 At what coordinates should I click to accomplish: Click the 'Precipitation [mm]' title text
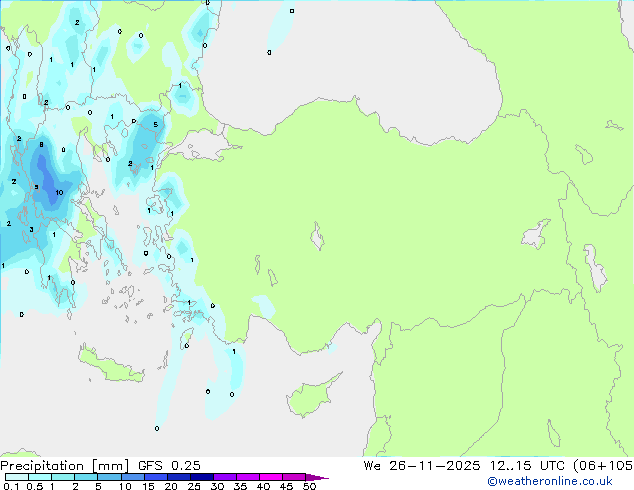pos(65,466)
